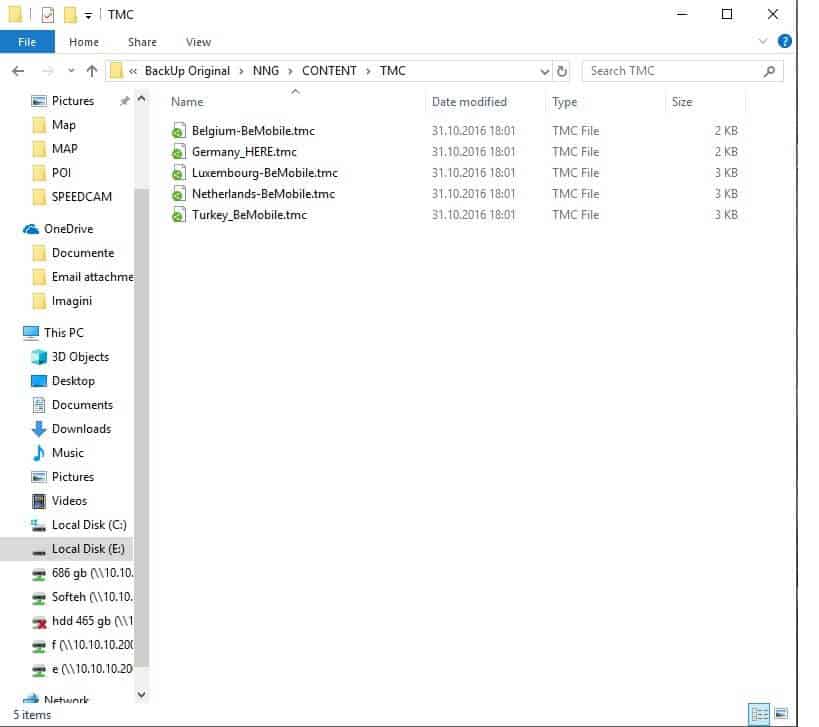The image size is (819, 727).
Task: Switch to the View tab
Action: (x=198, y=42)
